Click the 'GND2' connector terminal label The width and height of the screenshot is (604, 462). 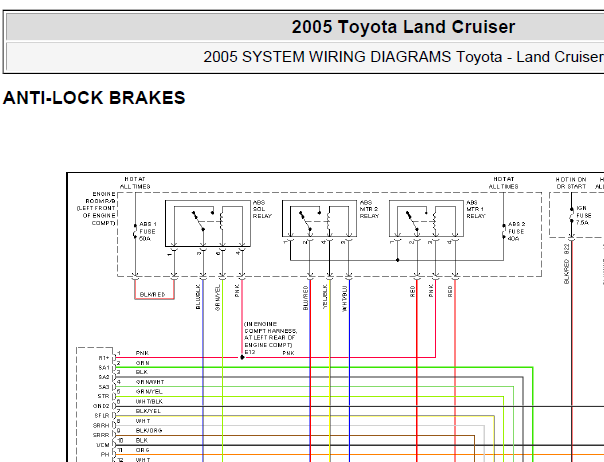101,406
